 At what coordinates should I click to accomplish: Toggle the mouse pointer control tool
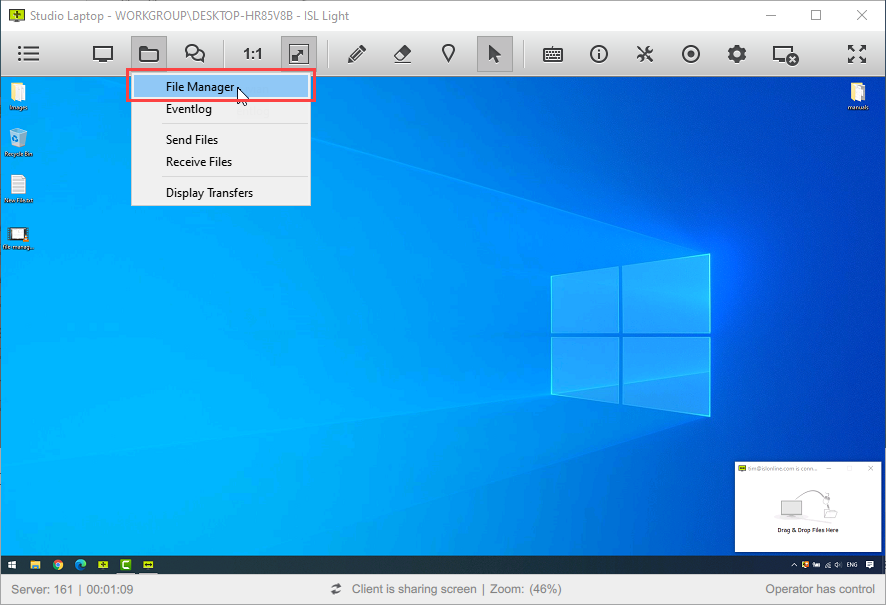coord(494,54)
